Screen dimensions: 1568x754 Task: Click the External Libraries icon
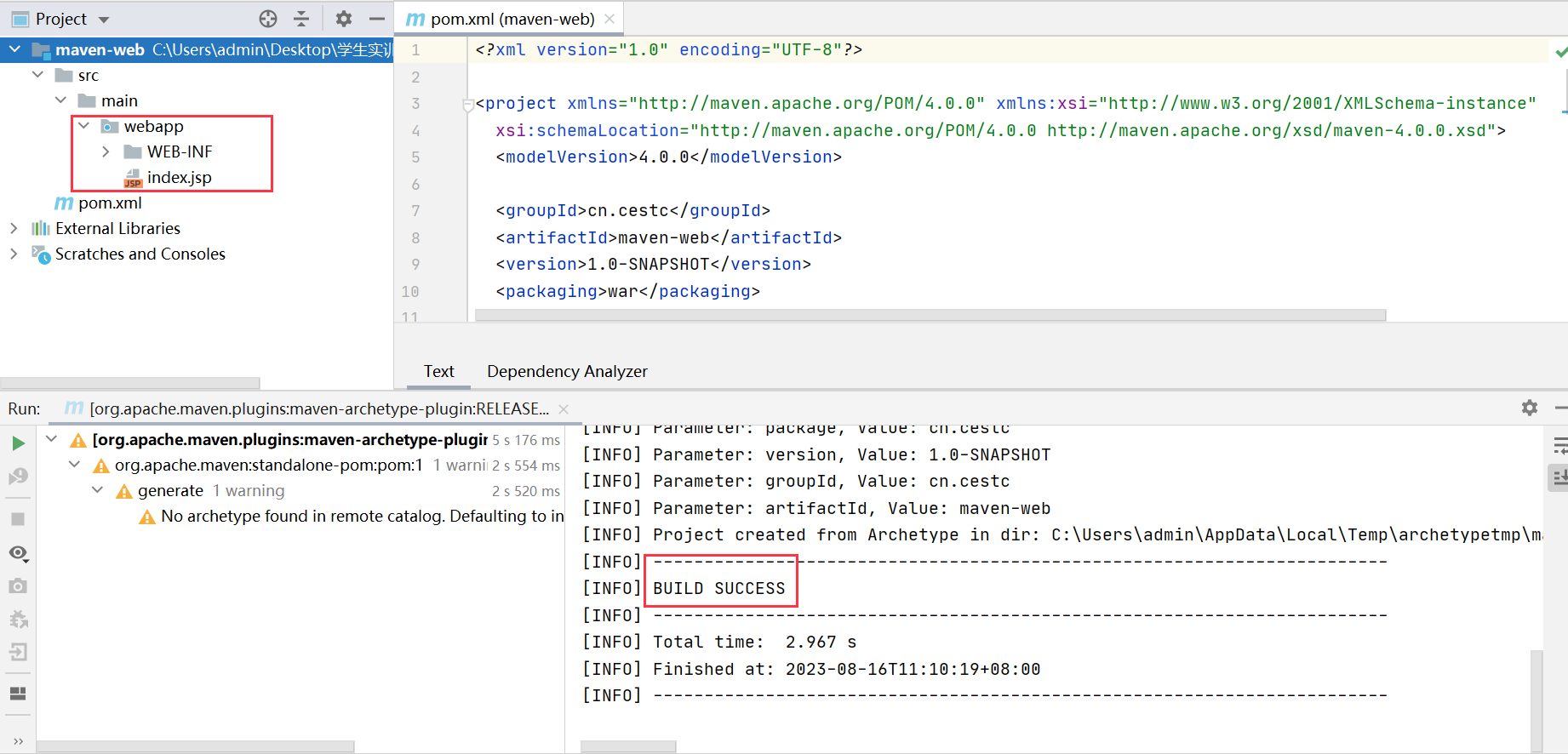(x=40, y=228)
